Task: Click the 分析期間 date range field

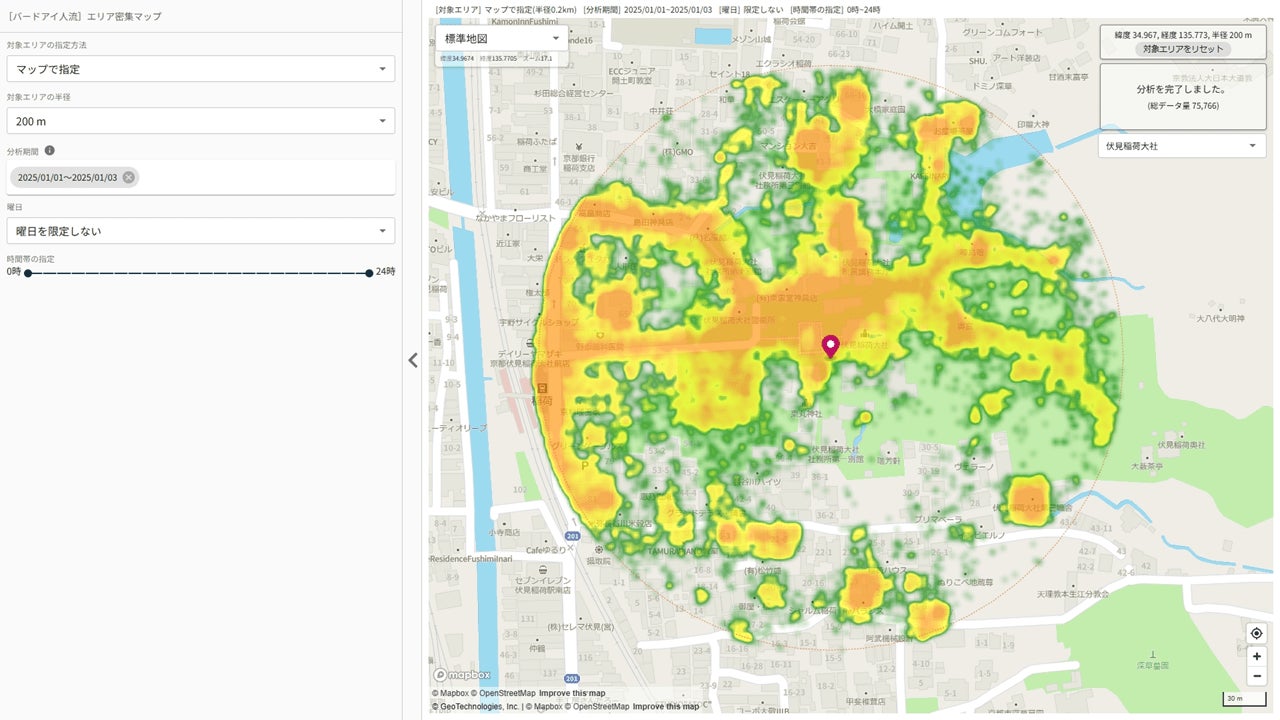Action: click(201, 177)
